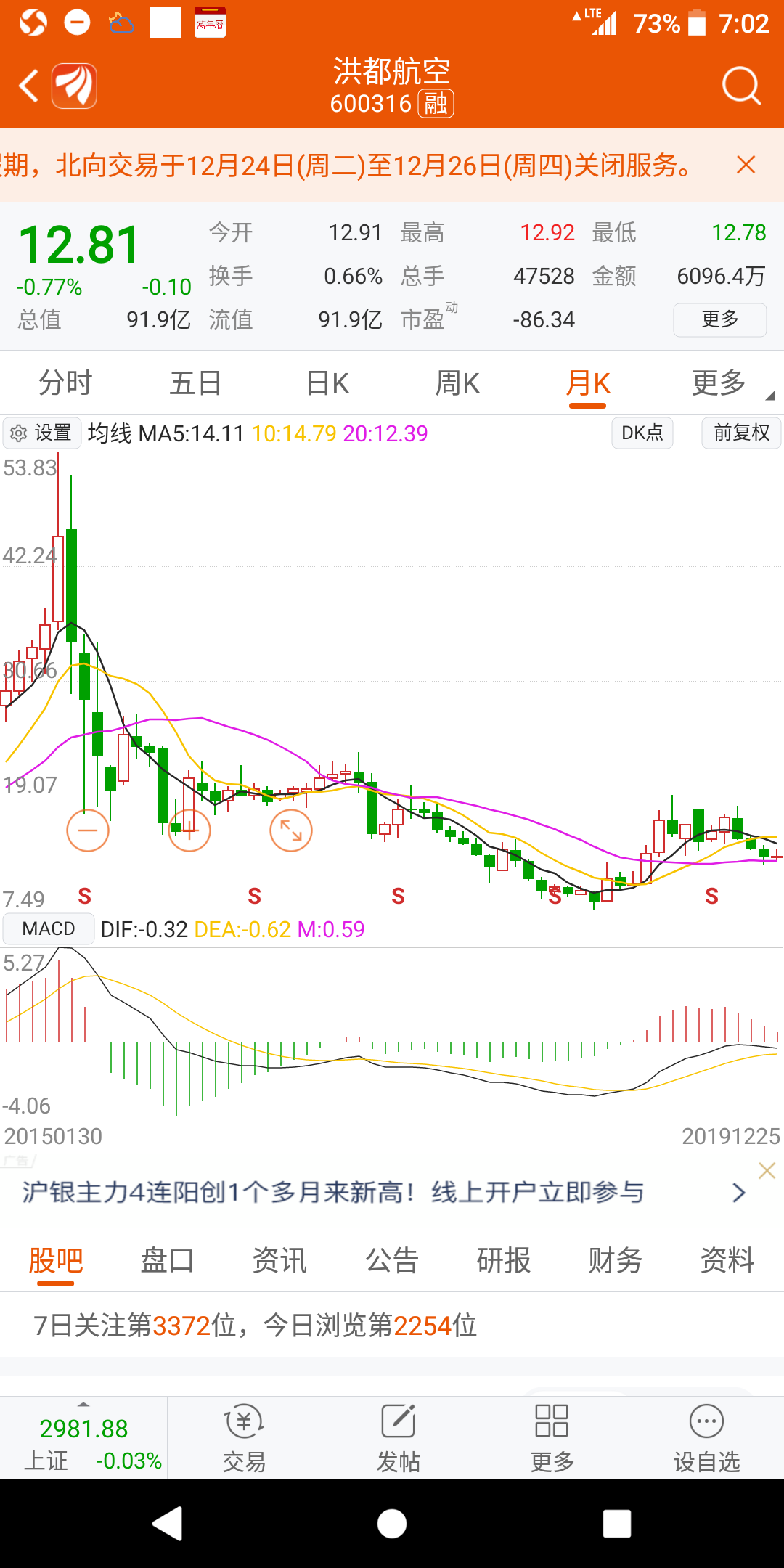Screen dimensions: 784x1568
Task: Tap the ad chevron arrow
Action: point(739,1193)
